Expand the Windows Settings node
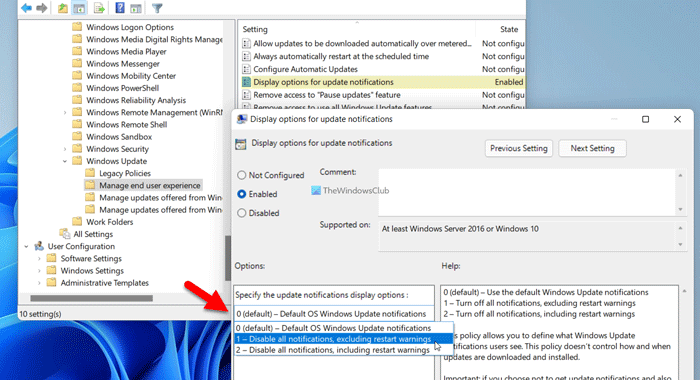700x380 pixels. [39, 271]
